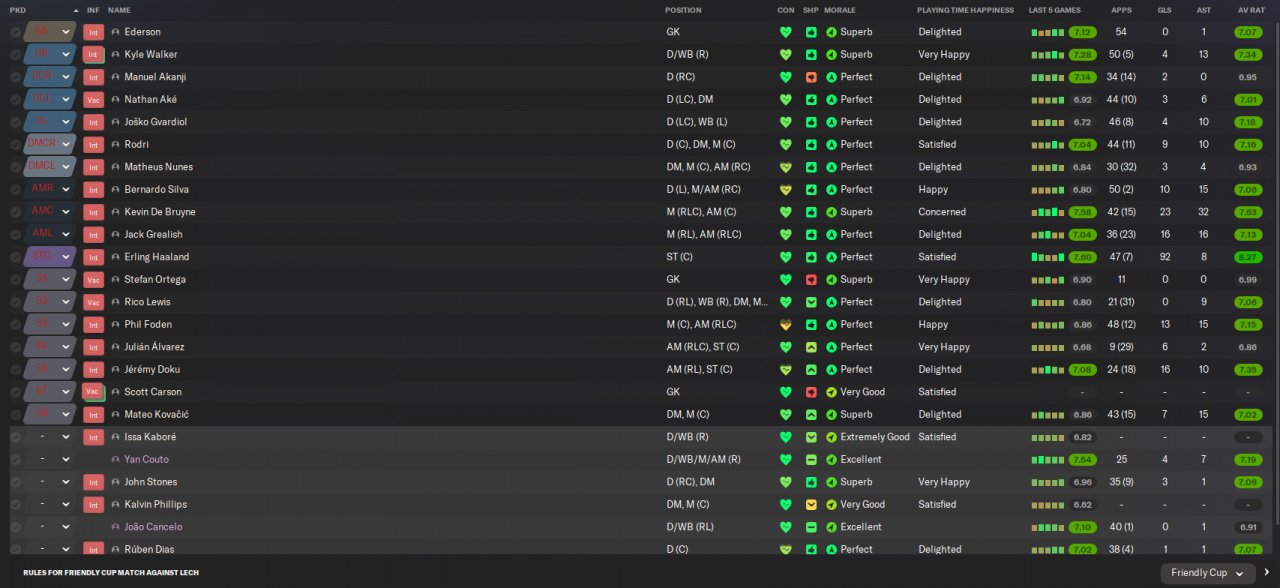Click Erling Haaland's last five games bars
Image resolution: width=1280 pixels, height=588 pixels.
tap(1048, 257)
